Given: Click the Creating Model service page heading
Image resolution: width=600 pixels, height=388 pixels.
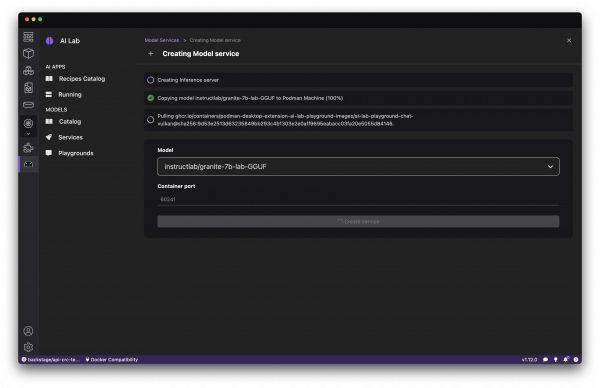Looking at the screenshot, I should point(201,54).
